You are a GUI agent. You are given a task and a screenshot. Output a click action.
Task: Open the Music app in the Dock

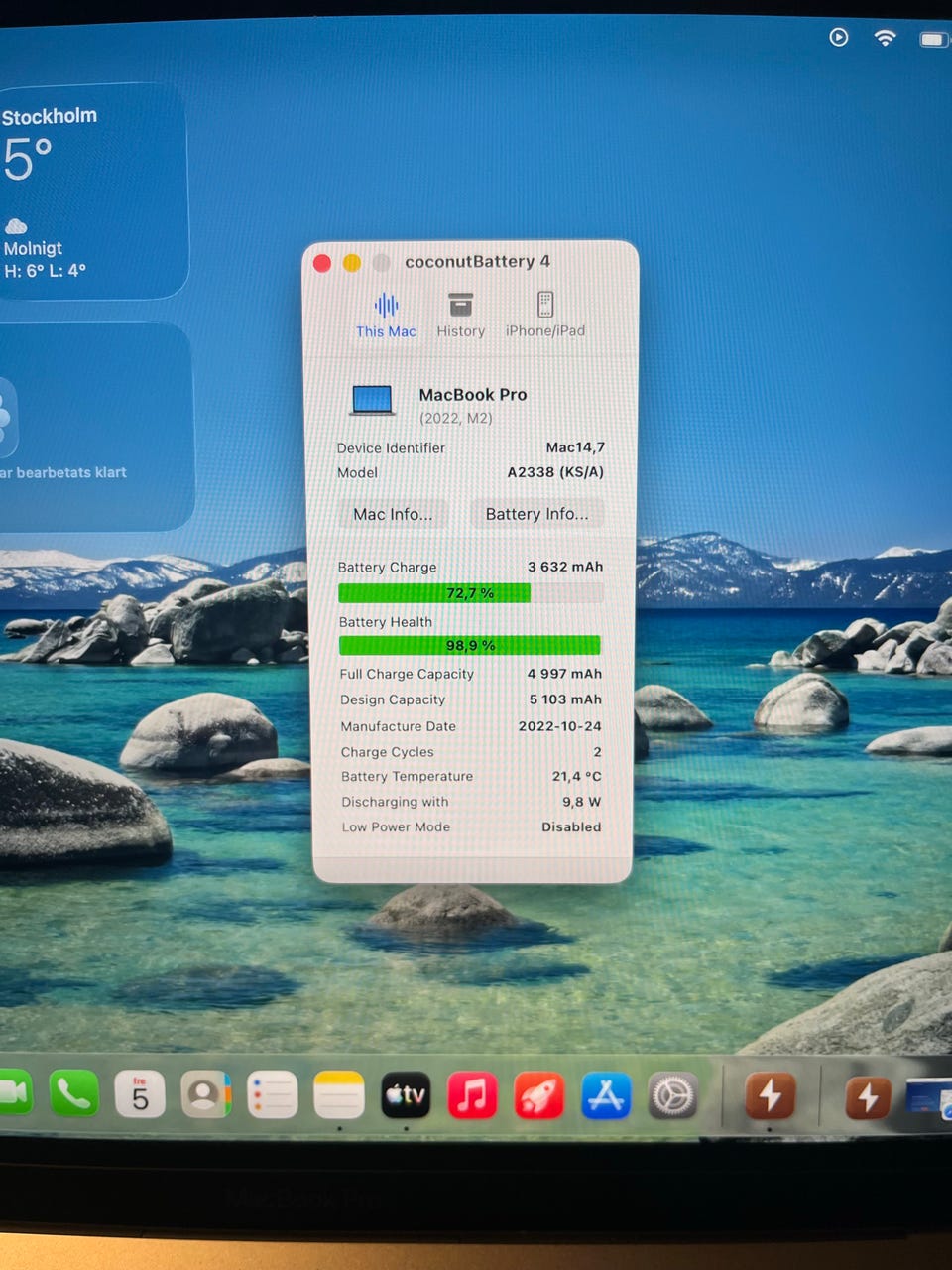click(x=472, y=1096)
